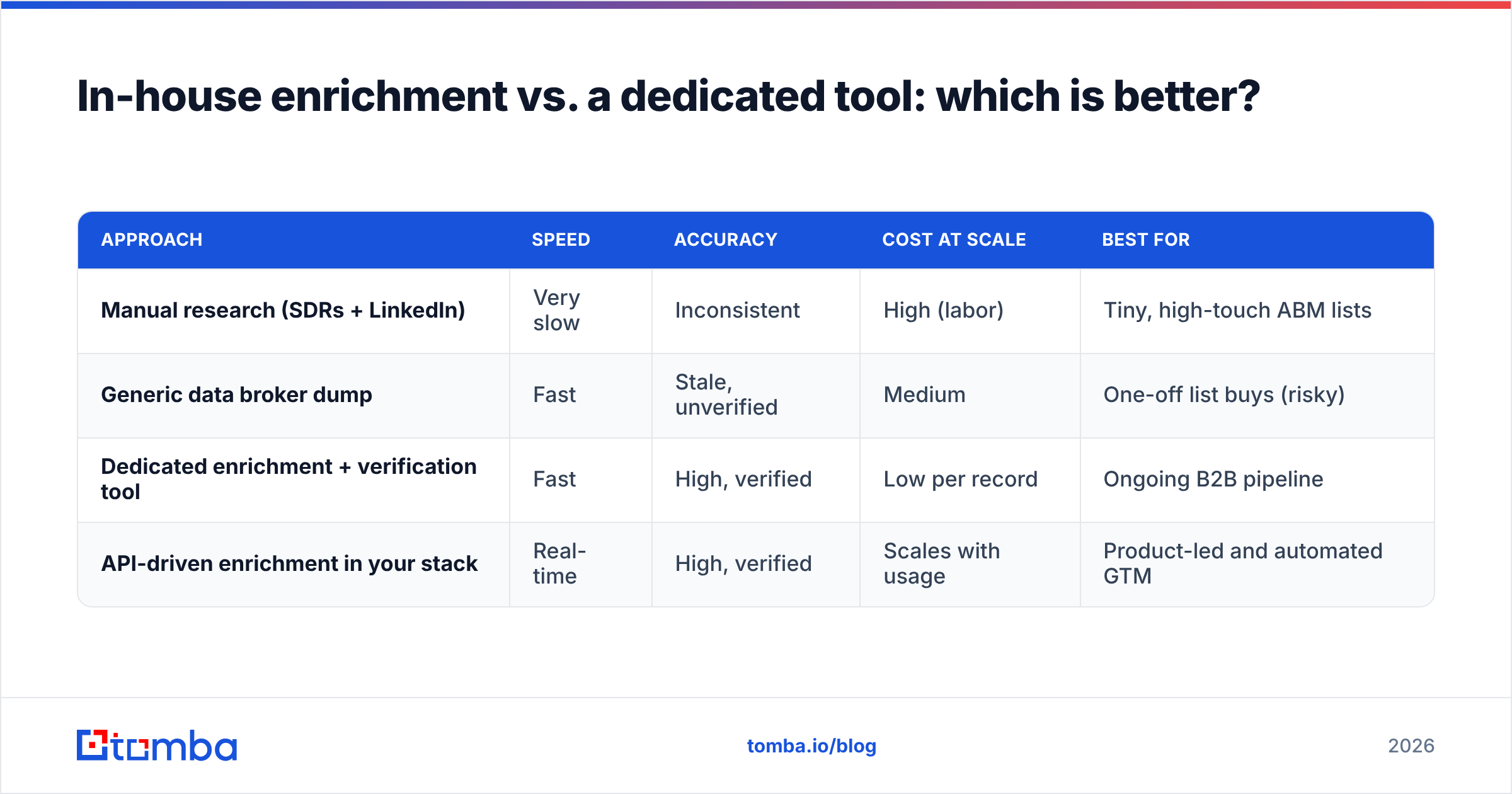Click 'High, verified' in the API-driven row

point(743,563)
